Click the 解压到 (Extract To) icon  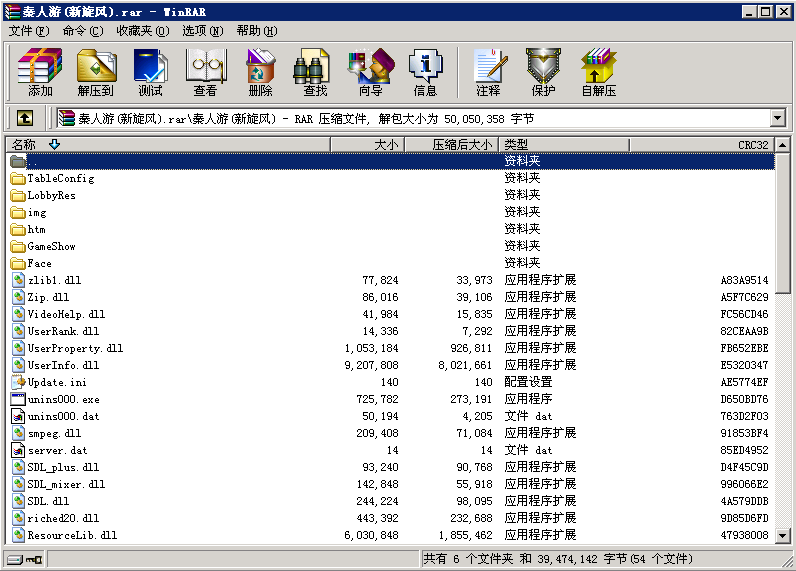pos(96,72)
